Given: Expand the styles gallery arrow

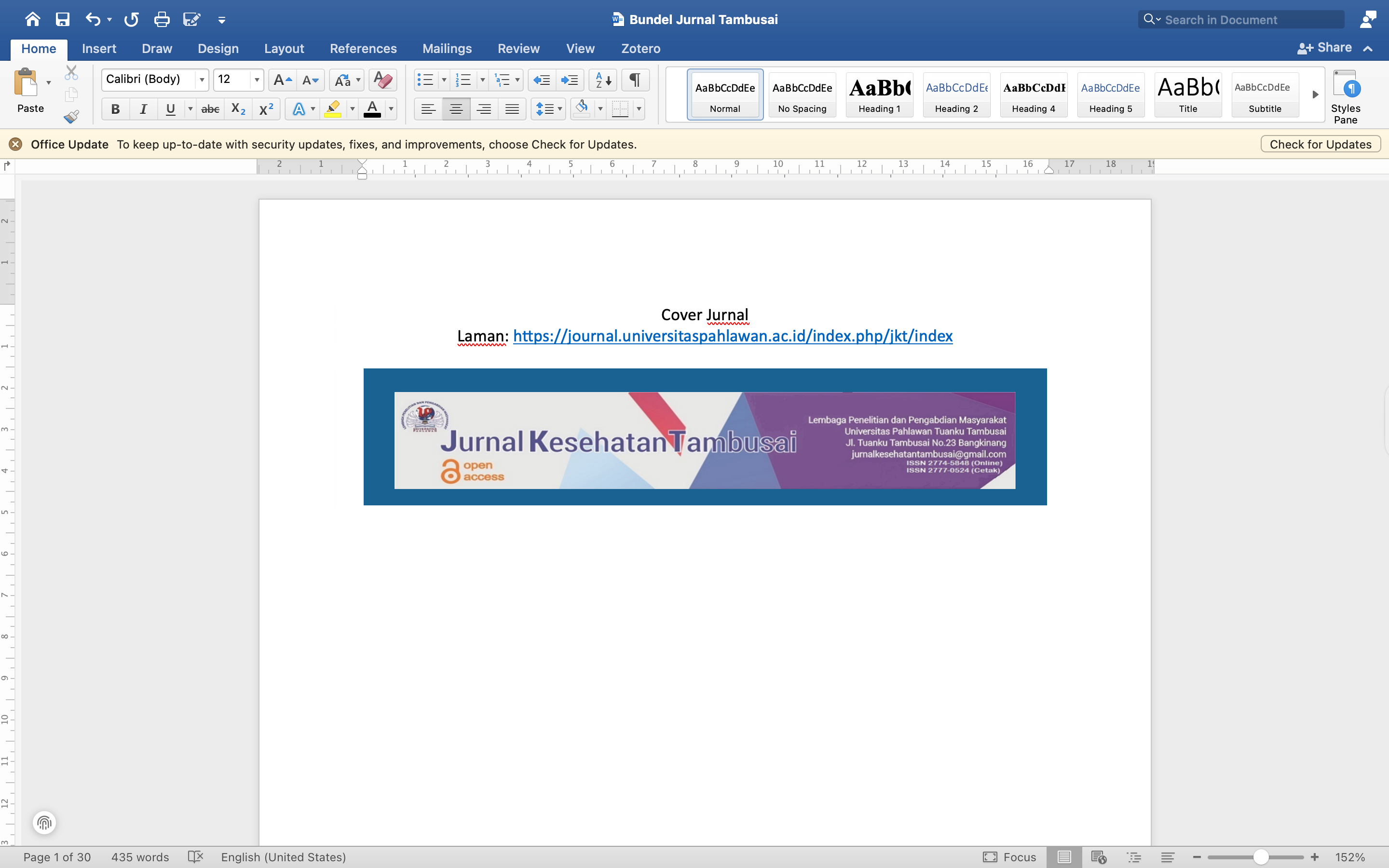Looking at the screenshot, I should pos(1315,94).
